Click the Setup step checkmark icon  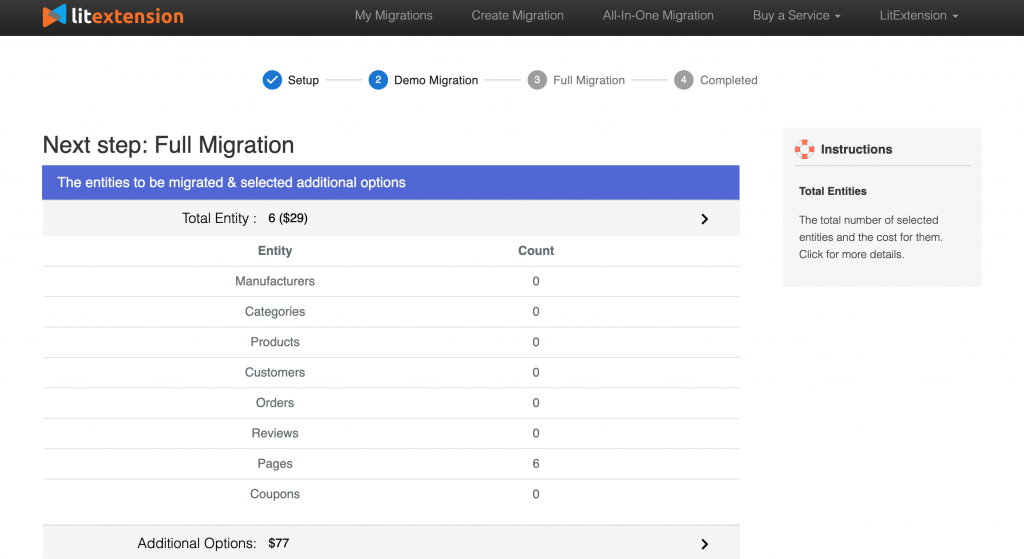point(272,80)
